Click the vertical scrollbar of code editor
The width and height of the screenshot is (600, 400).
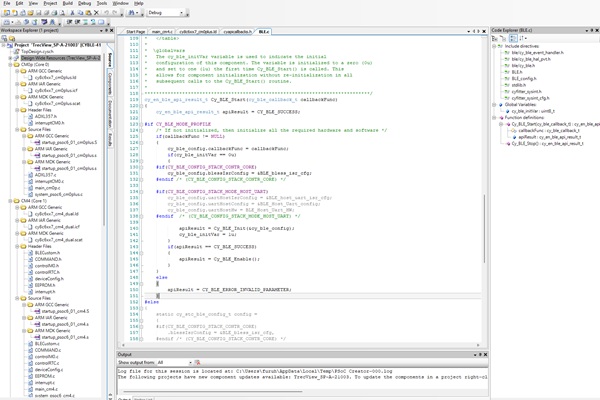[x=484, y=228]
